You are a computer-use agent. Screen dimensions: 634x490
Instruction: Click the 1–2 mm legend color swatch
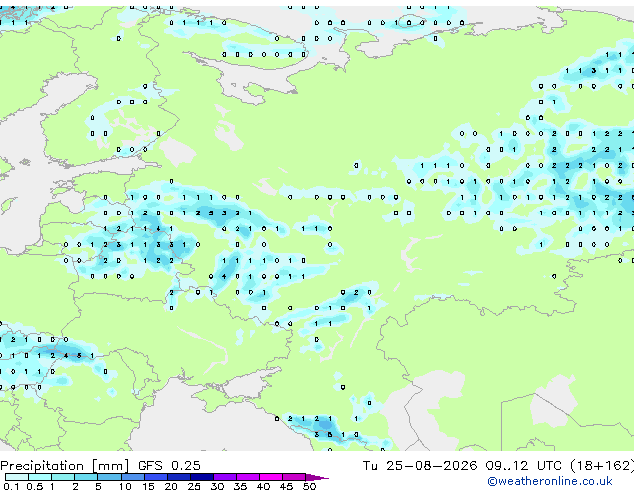point(63,477)
